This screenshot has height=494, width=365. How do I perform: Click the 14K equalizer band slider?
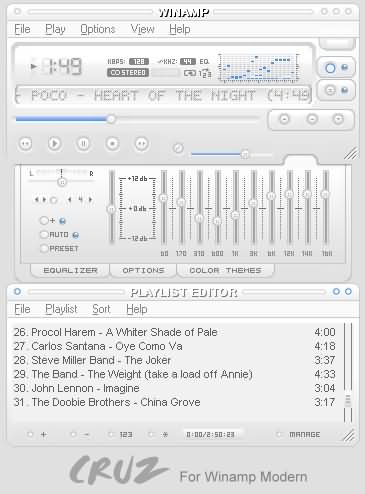(308, 194)
